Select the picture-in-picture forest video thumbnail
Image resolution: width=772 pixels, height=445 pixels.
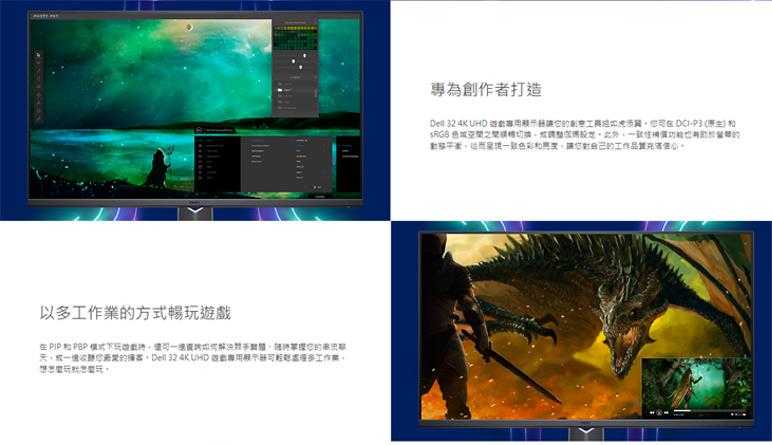click(697, 383)
